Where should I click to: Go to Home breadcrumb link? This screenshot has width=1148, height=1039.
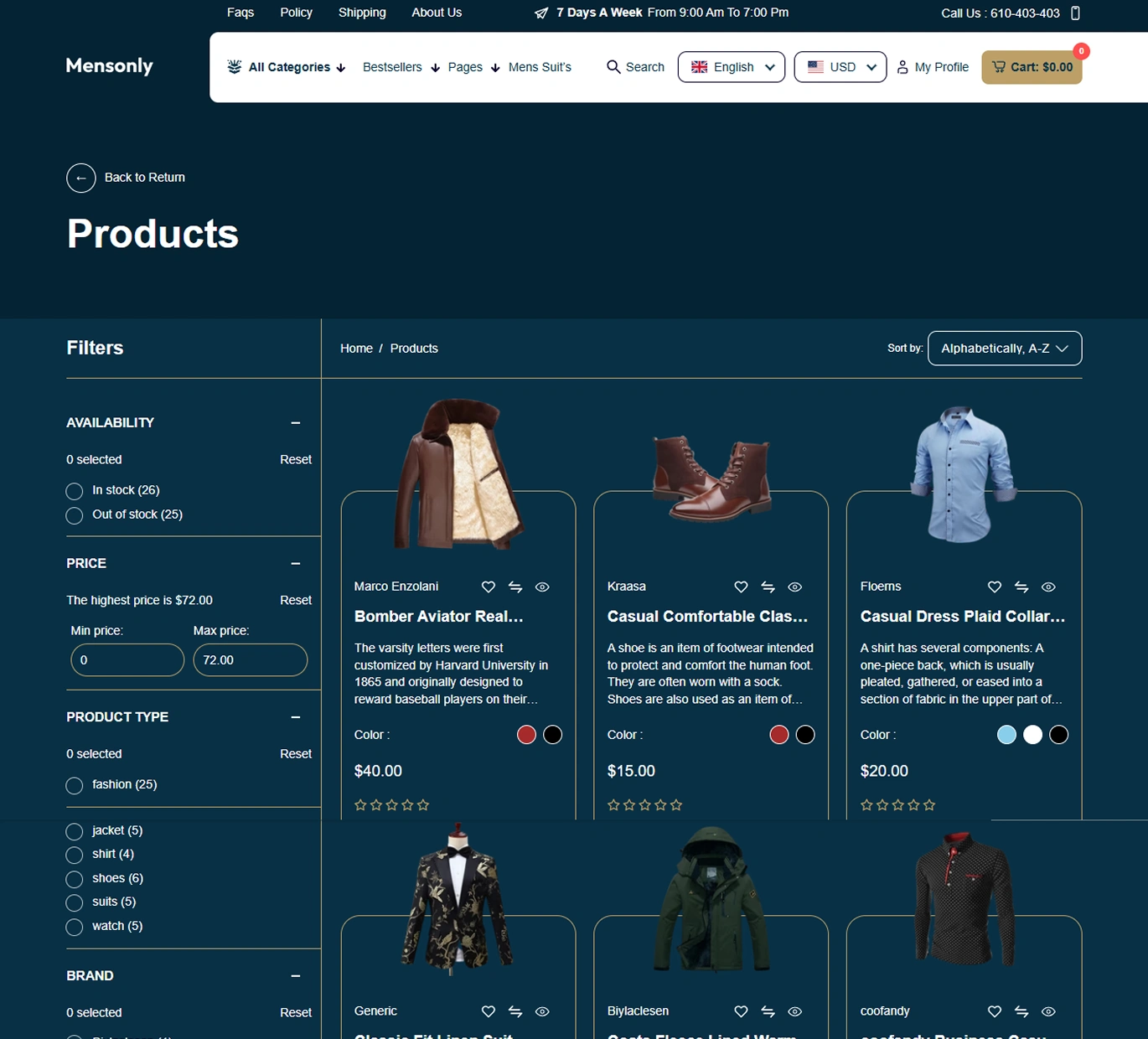point(356,349)
